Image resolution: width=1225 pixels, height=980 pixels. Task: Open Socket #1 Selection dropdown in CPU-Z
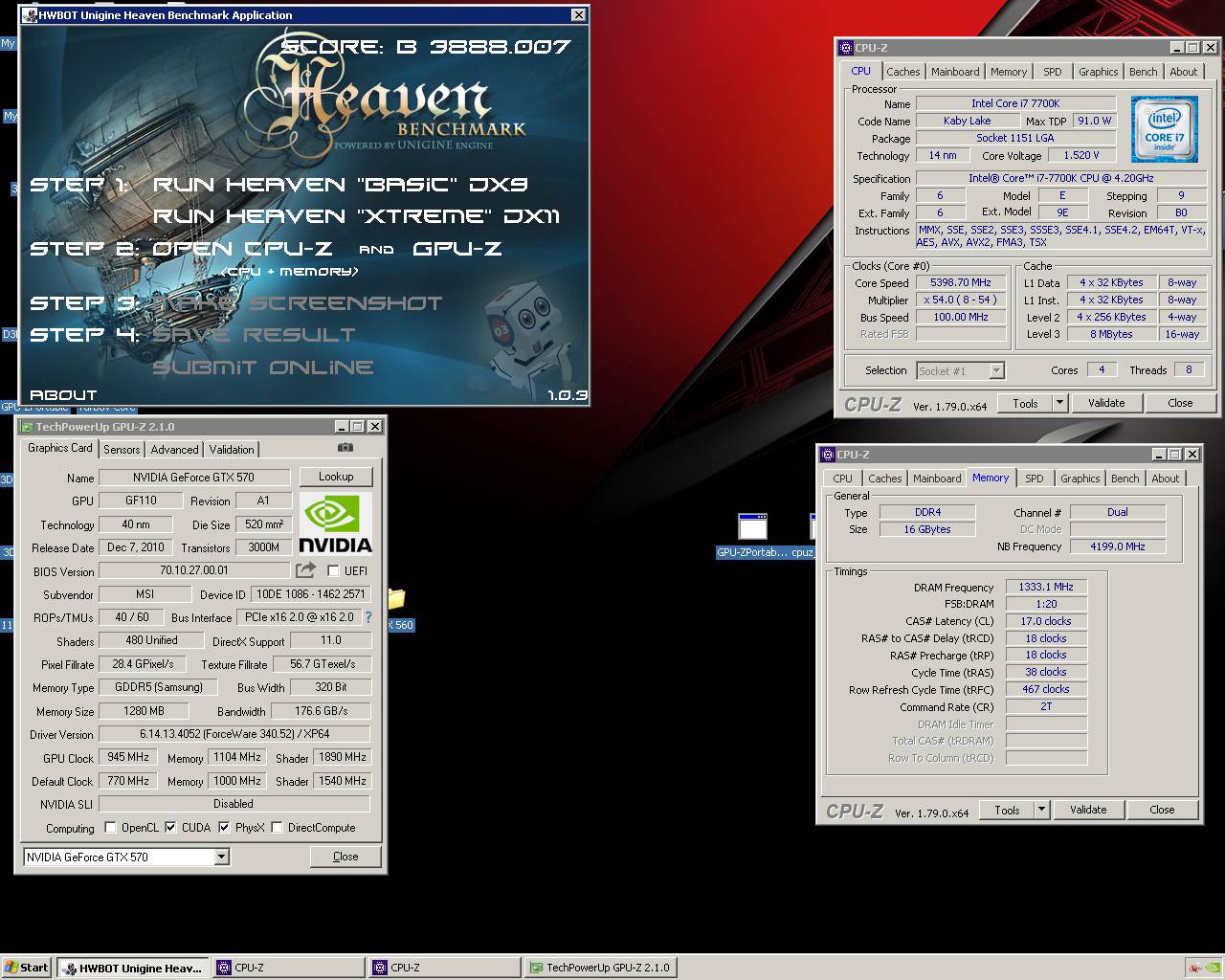point(996,370)
